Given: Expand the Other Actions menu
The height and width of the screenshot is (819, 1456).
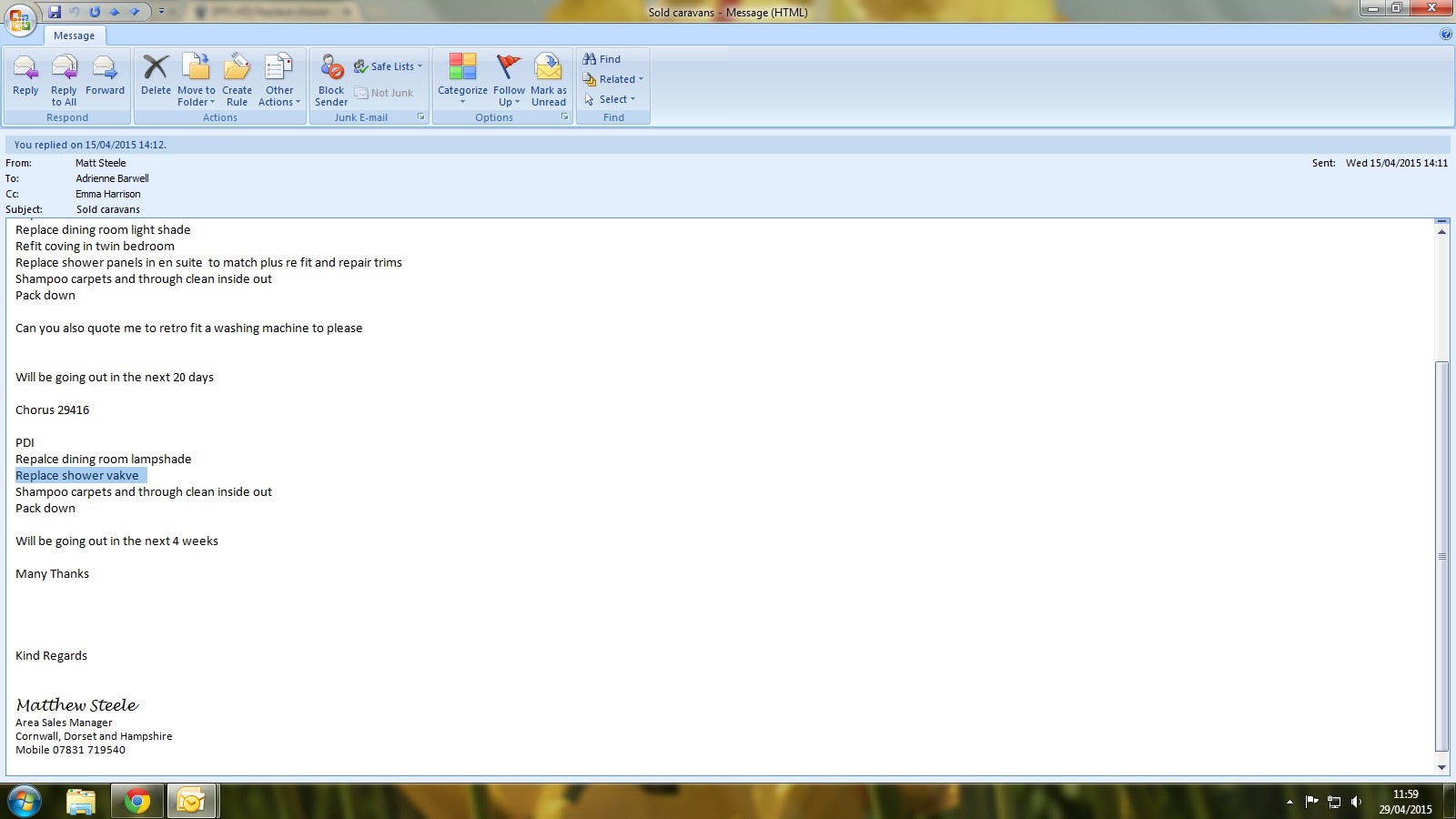Looking at the screenshot, I should pos(279,80).
